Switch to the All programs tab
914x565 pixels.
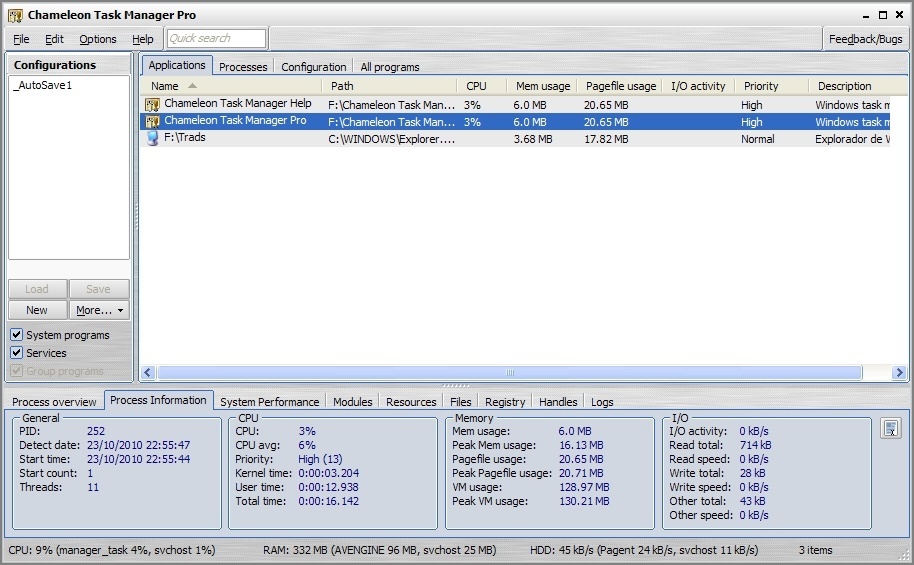(x=389, y=67)
